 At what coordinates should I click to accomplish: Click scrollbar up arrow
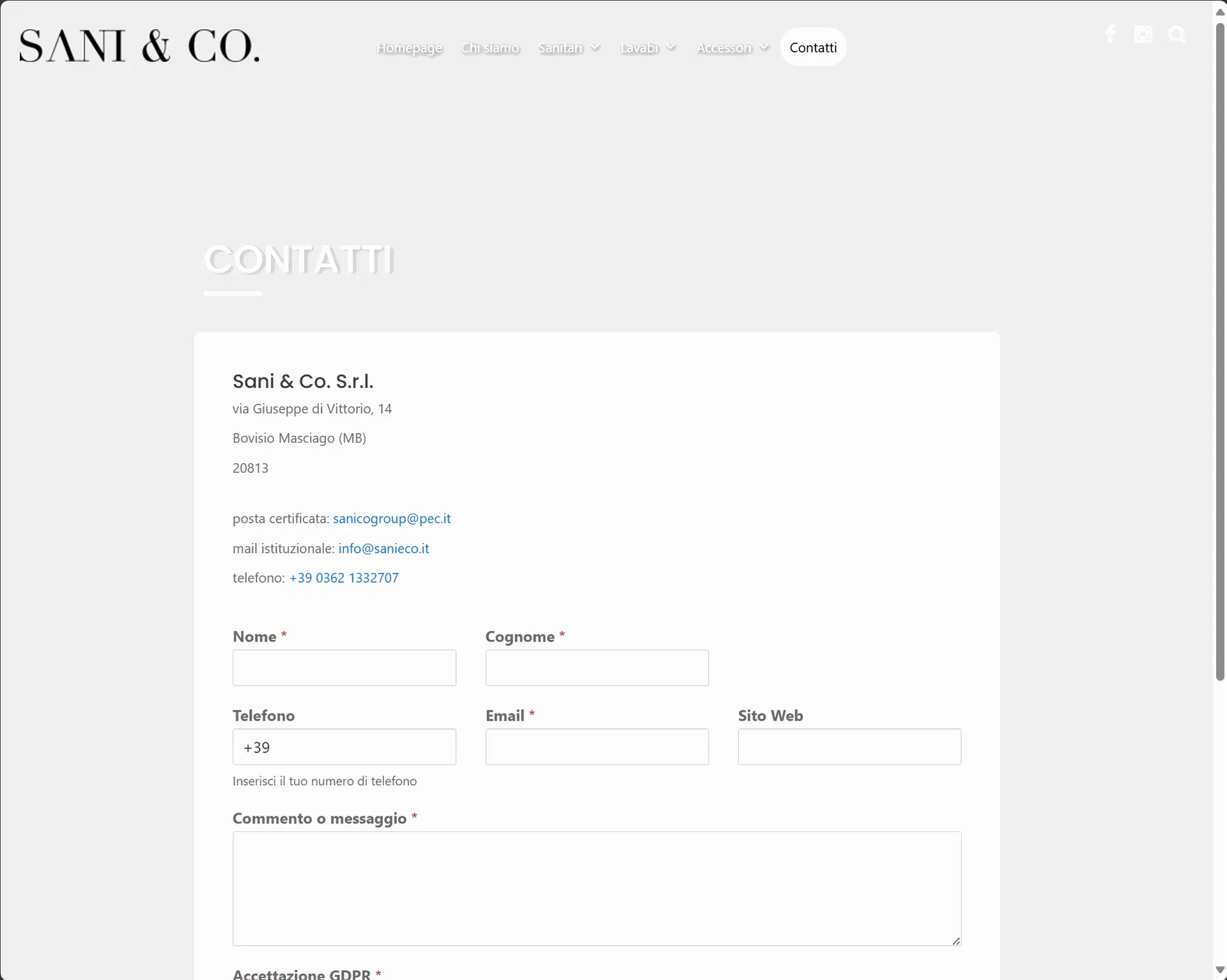[x=1220, y=12]
